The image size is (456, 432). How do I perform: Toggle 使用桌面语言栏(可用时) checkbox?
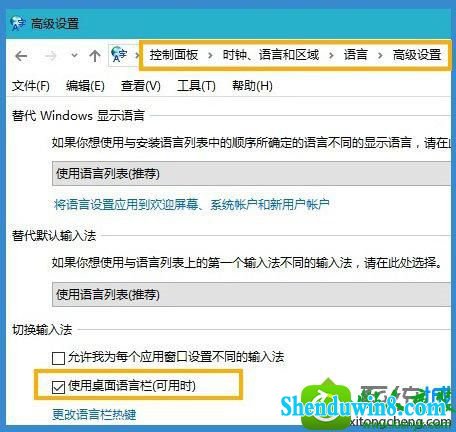58,387
